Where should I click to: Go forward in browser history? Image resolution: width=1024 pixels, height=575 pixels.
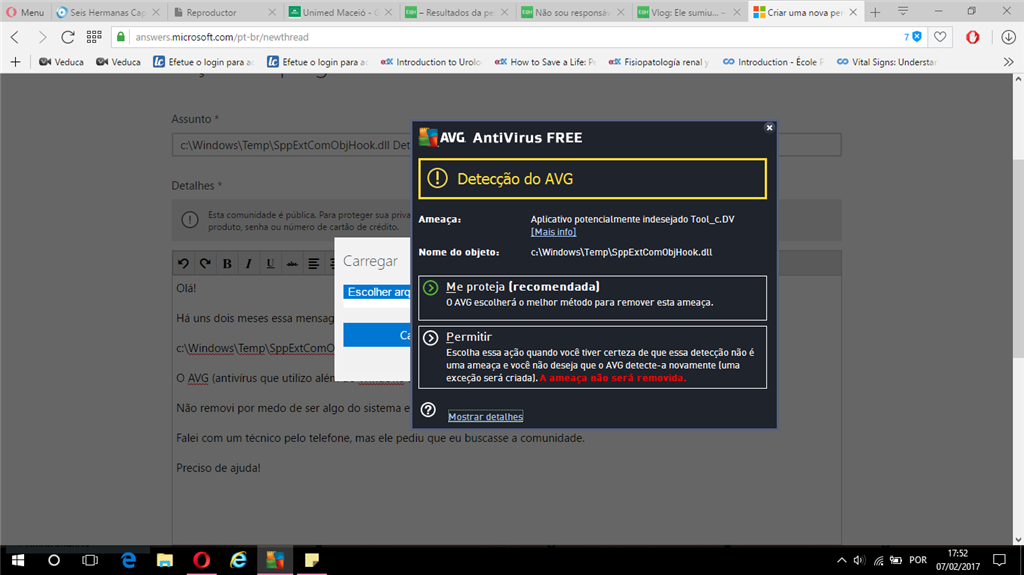click(42, 37)
